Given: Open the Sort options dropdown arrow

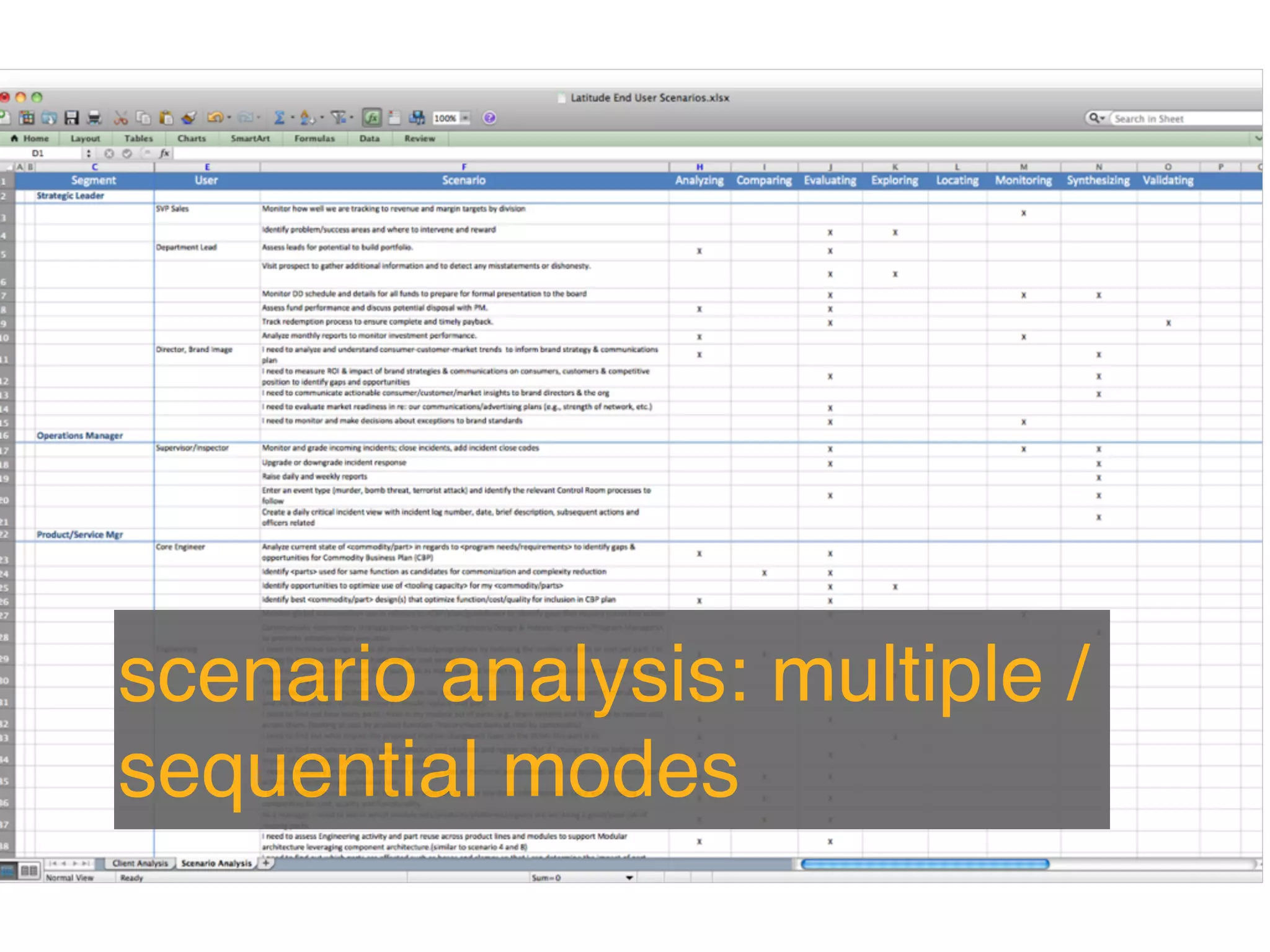Looking at the screenshot, I should point(322,118).
